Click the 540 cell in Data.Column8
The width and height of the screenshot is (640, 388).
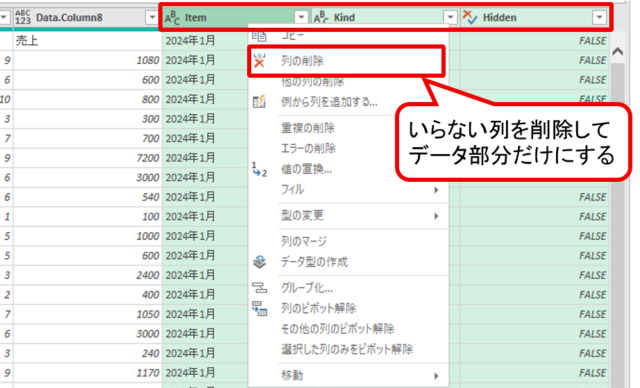(x=87, y=197)
